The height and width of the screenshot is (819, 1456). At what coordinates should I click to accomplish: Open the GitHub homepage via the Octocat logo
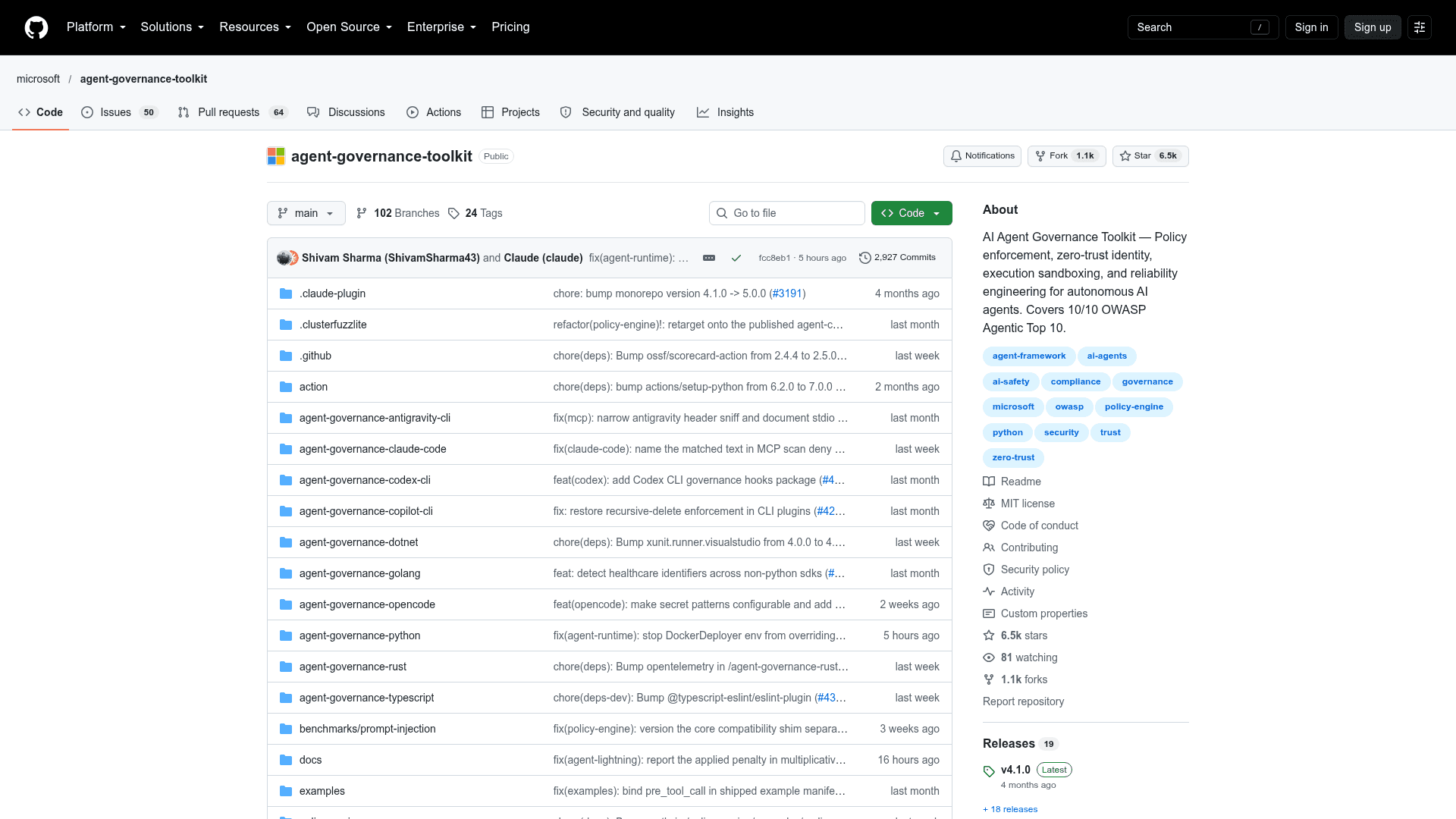pyautogui.click(x=36, y=27)
